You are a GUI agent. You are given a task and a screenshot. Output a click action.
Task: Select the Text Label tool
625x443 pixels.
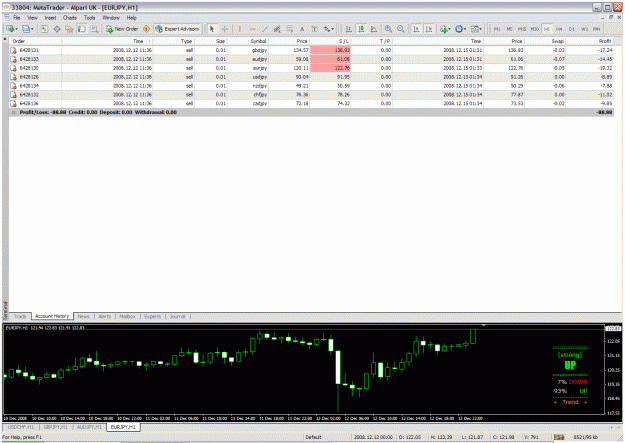click(314, 29)
